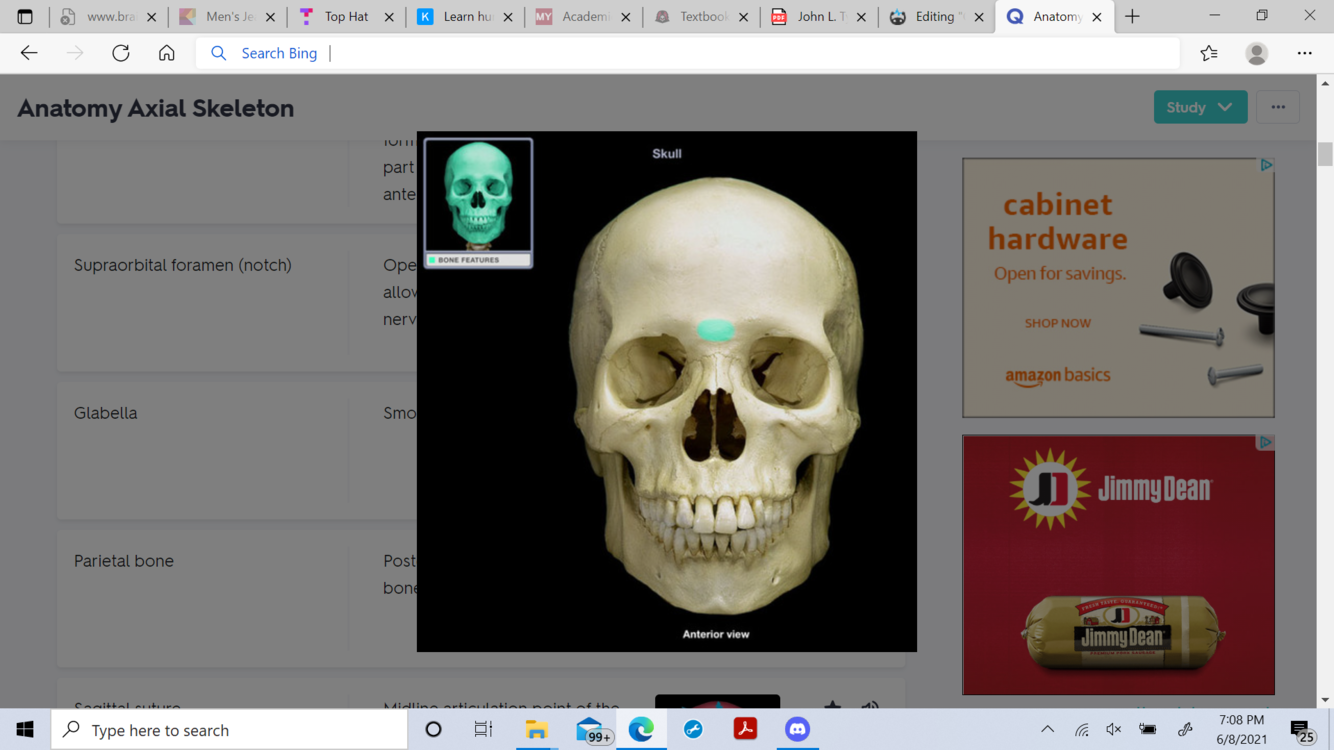Switch to the www.bra tab
Image resolution: width=1334 pixels, height=750 pixels.
(108, 17)
